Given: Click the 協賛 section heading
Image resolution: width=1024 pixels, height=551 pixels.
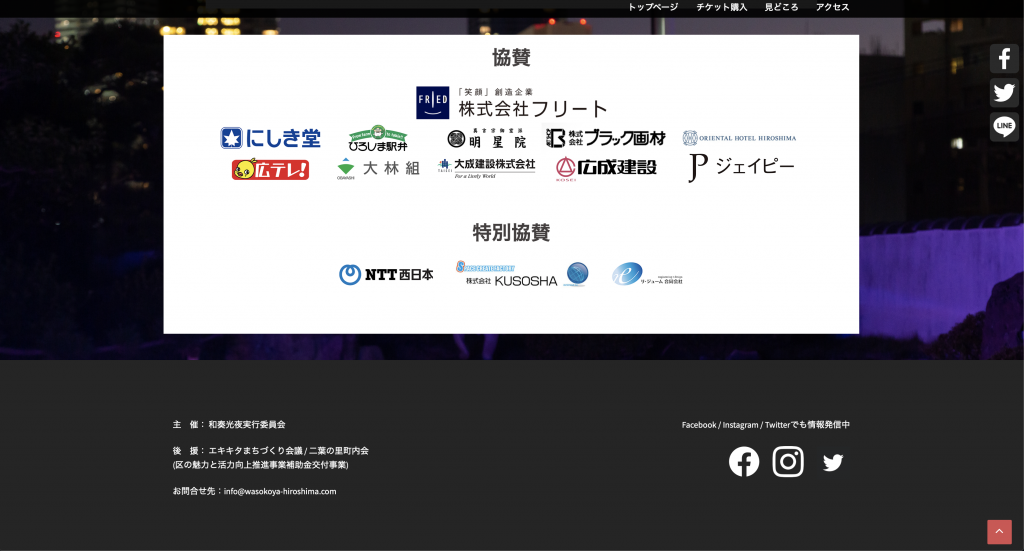Looking at the screenshot, I should (x=511, y=57).
